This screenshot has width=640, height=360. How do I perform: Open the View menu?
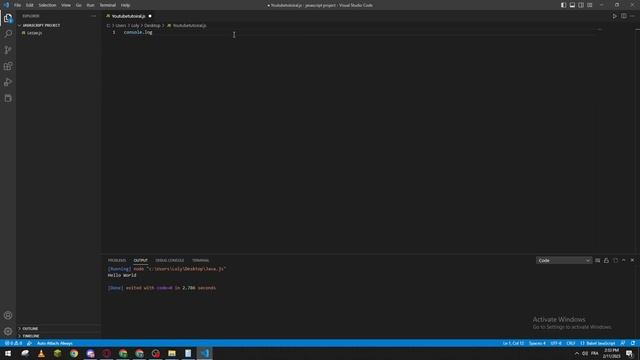pos(66,5)
